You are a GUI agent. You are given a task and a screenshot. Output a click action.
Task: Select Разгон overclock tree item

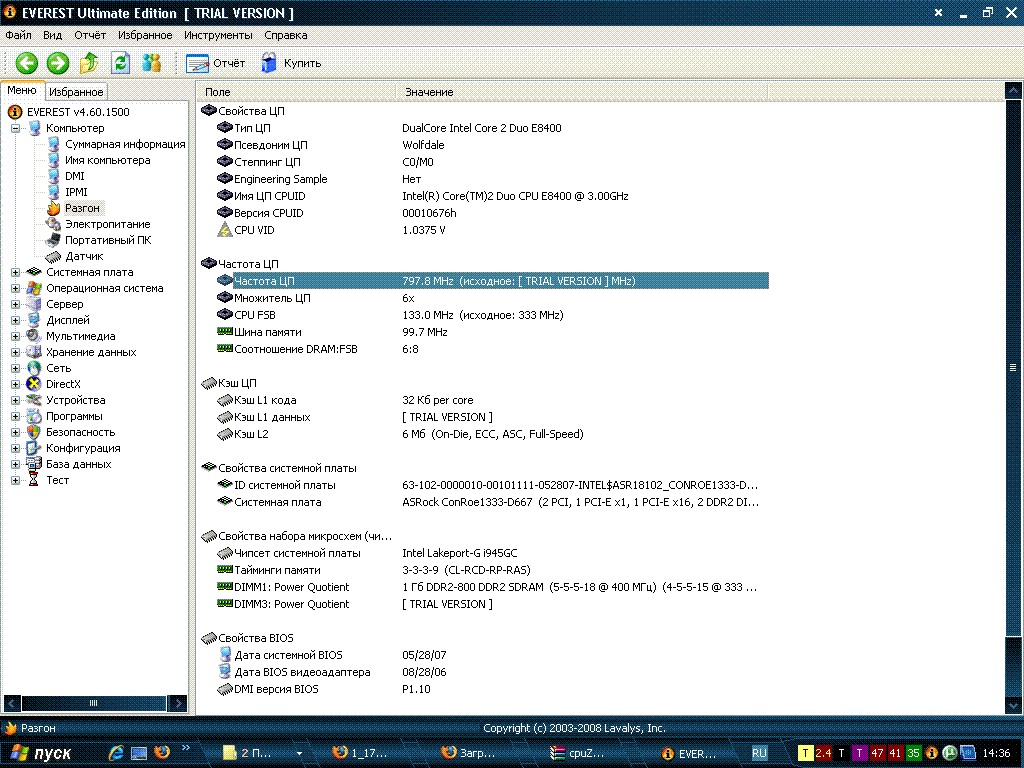[82, 208]
